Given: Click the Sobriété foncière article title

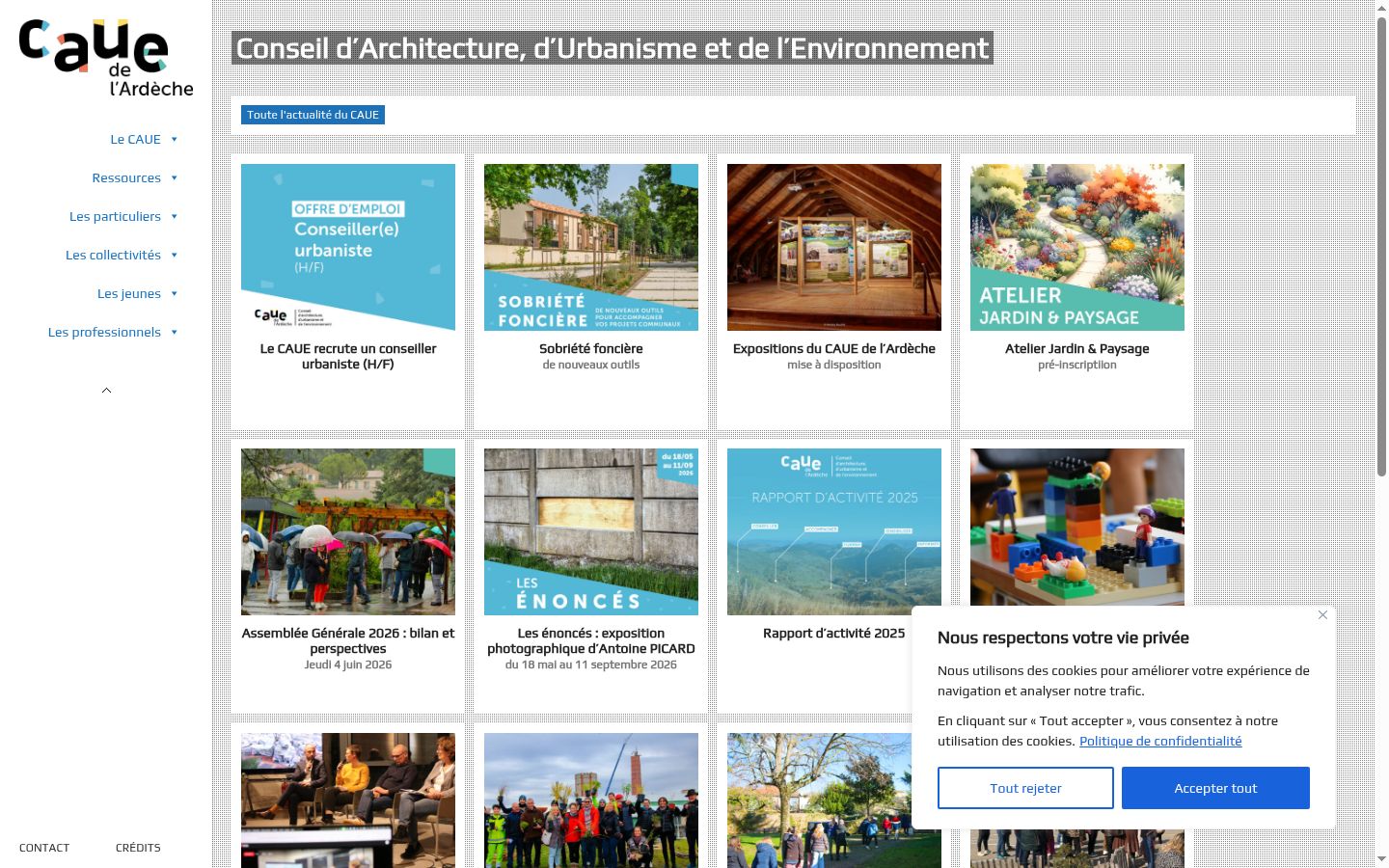Looking at the screenshot, I should click(x=591, y=348).
